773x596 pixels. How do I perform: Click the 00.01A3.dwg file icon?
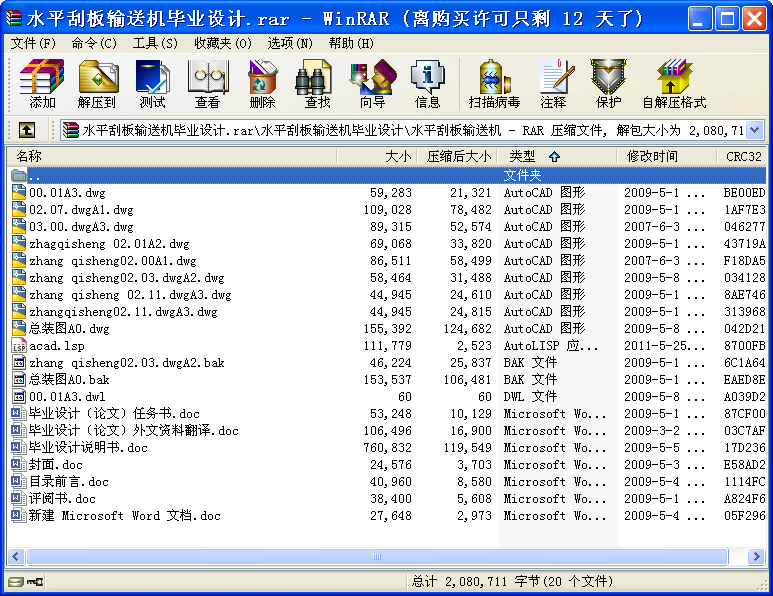tap(19, 192)
